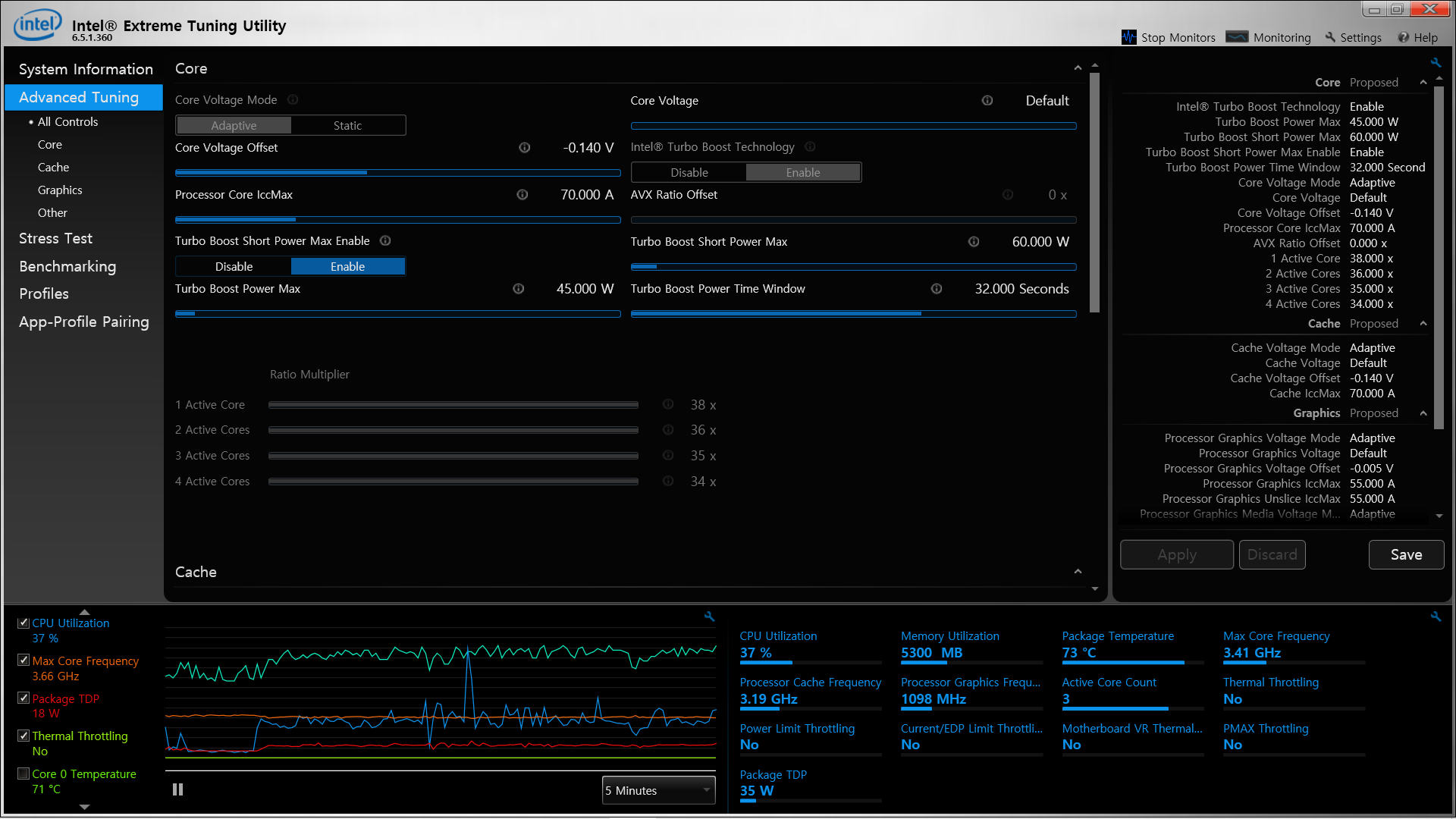The height and width of the screenshot is (819, 1456).
Task: Click Core Voltage Mode info icon
Action: pos(293,99)
